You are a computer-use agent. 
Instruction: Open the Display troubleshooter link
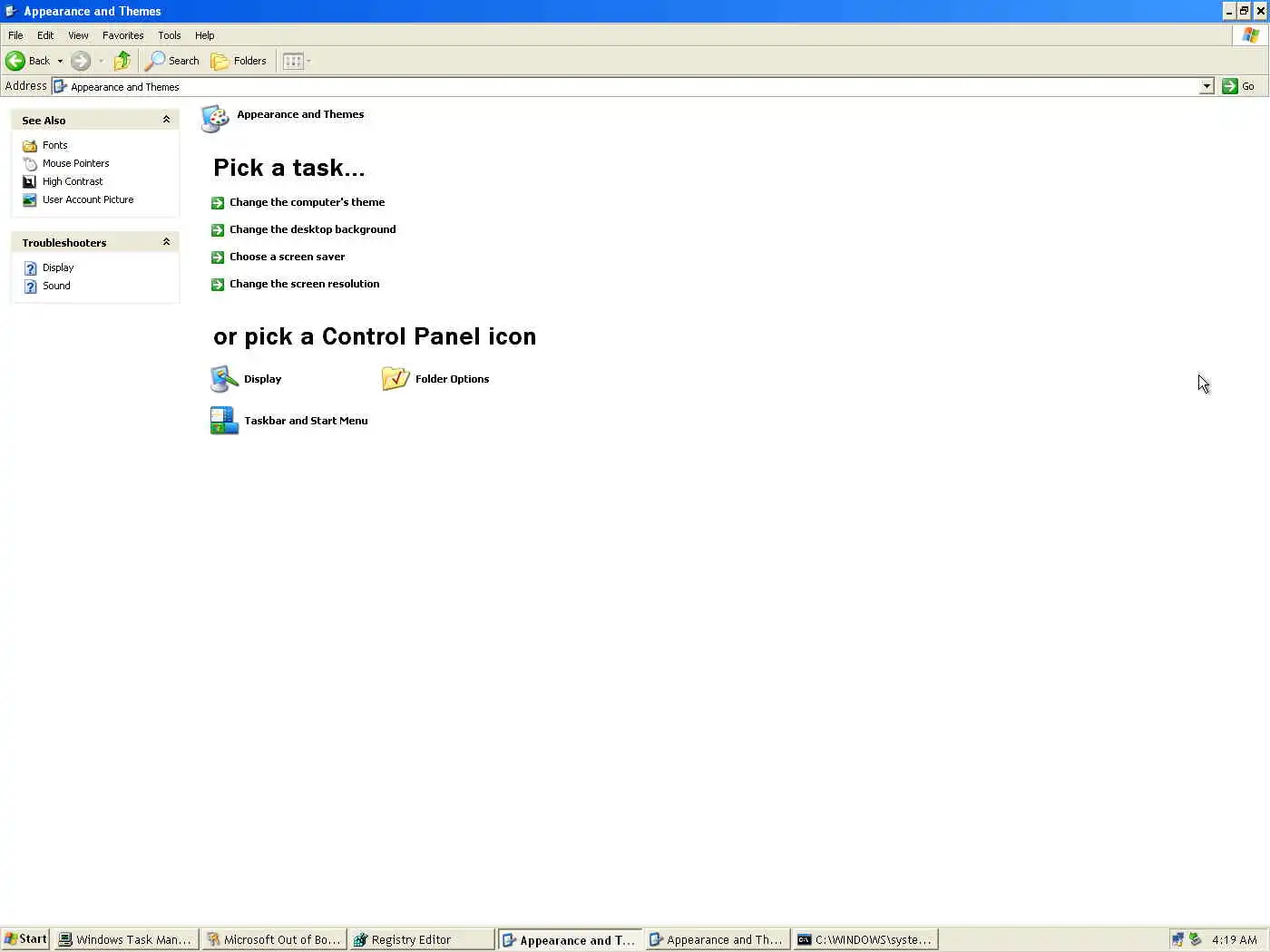tap(58, 267)
